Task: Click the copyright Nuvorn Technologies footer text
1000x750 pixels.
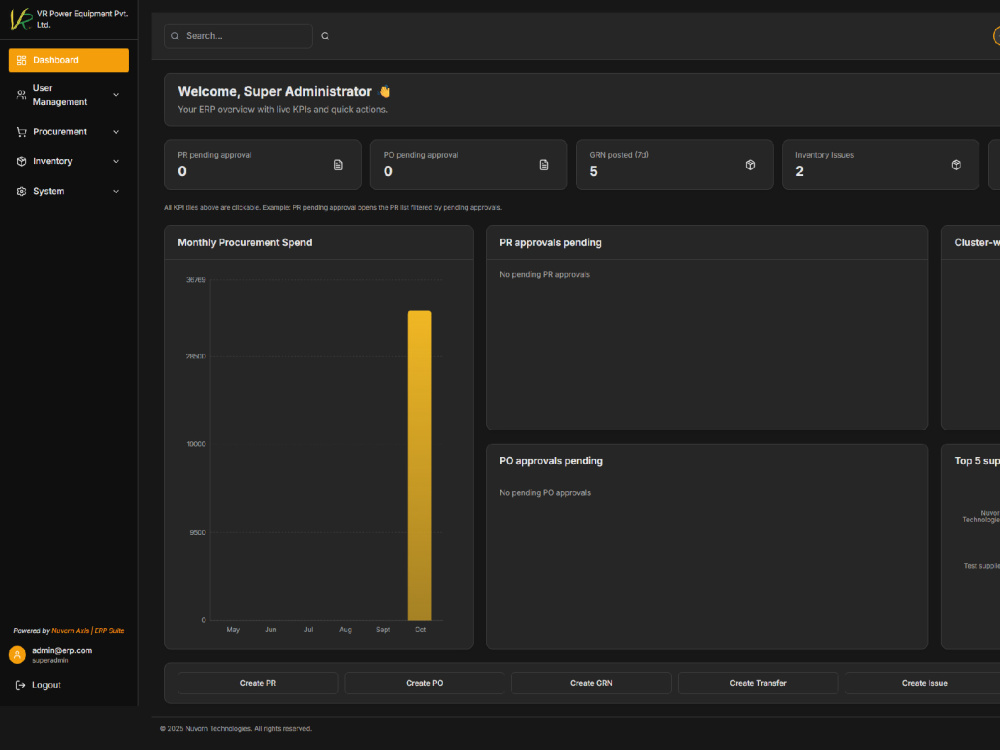Action: [236, 728]
